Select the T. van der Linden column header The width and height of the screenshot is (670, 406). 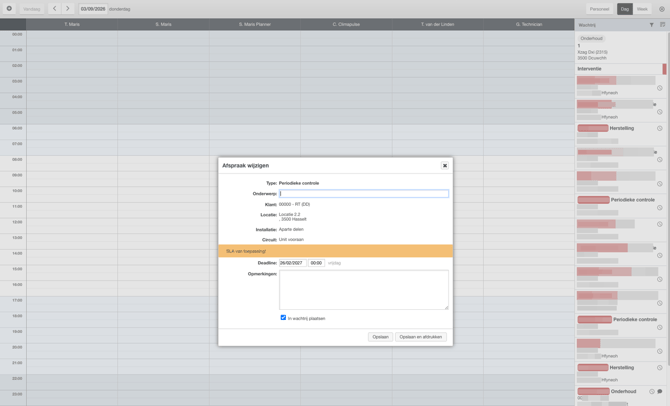438,24
